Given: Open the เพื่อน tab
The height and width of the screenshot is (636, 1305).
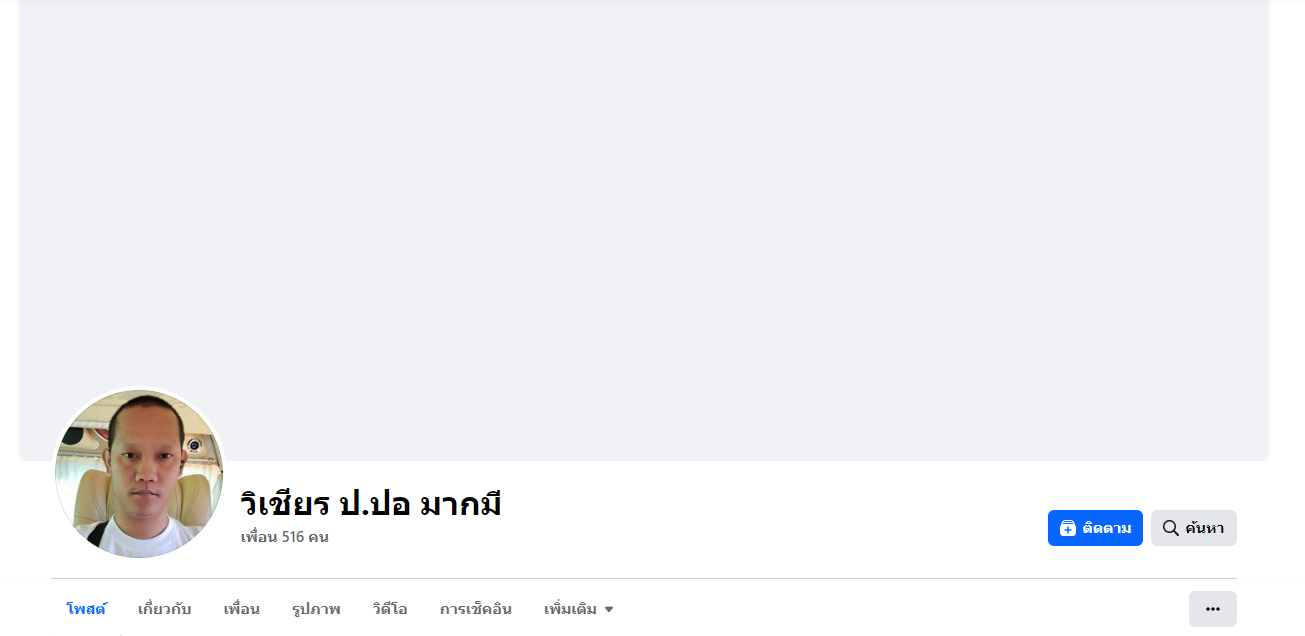Looking at the screenshot, I should pos(242,609).
